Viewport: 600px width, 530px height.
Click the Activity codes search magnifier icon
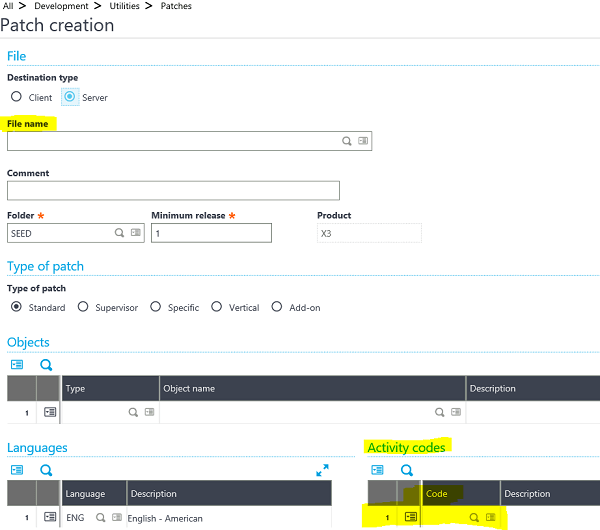pos(406,469)
